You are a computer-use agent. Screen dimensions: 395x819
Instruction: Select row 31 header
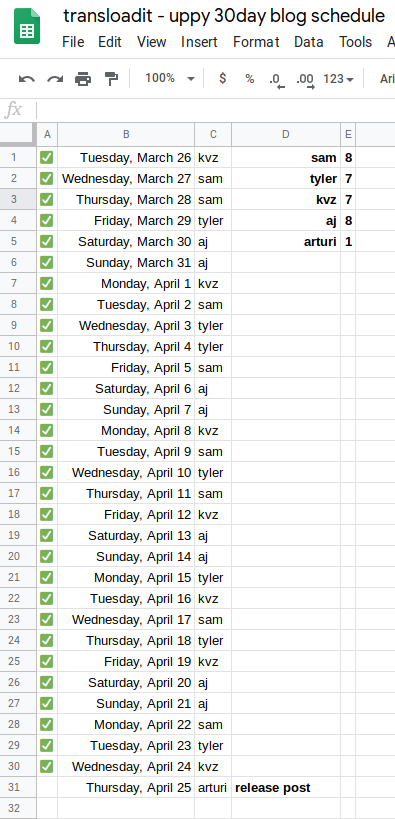(x=14, y=787)
